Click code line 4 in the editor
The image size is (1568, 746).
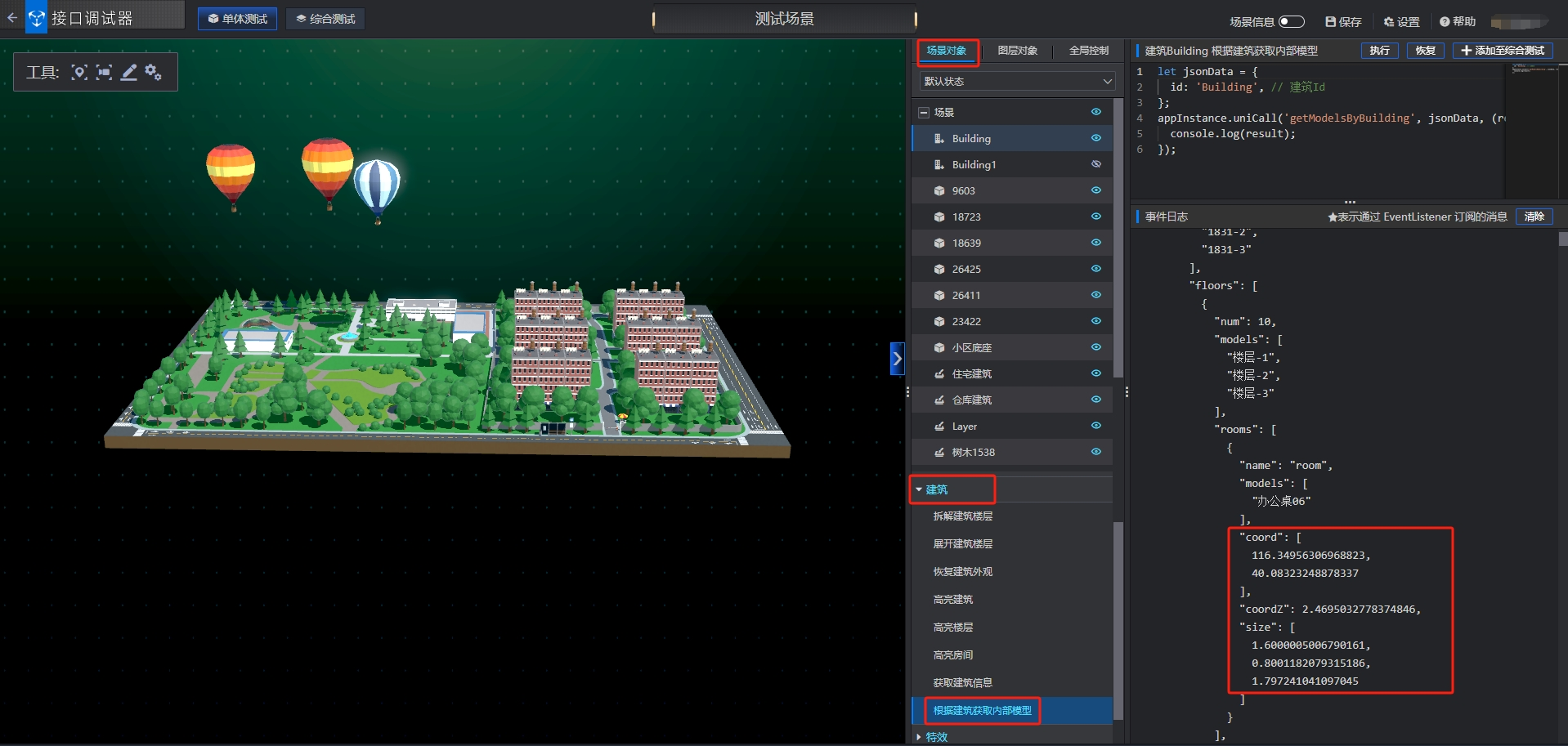click(1330, 118)
